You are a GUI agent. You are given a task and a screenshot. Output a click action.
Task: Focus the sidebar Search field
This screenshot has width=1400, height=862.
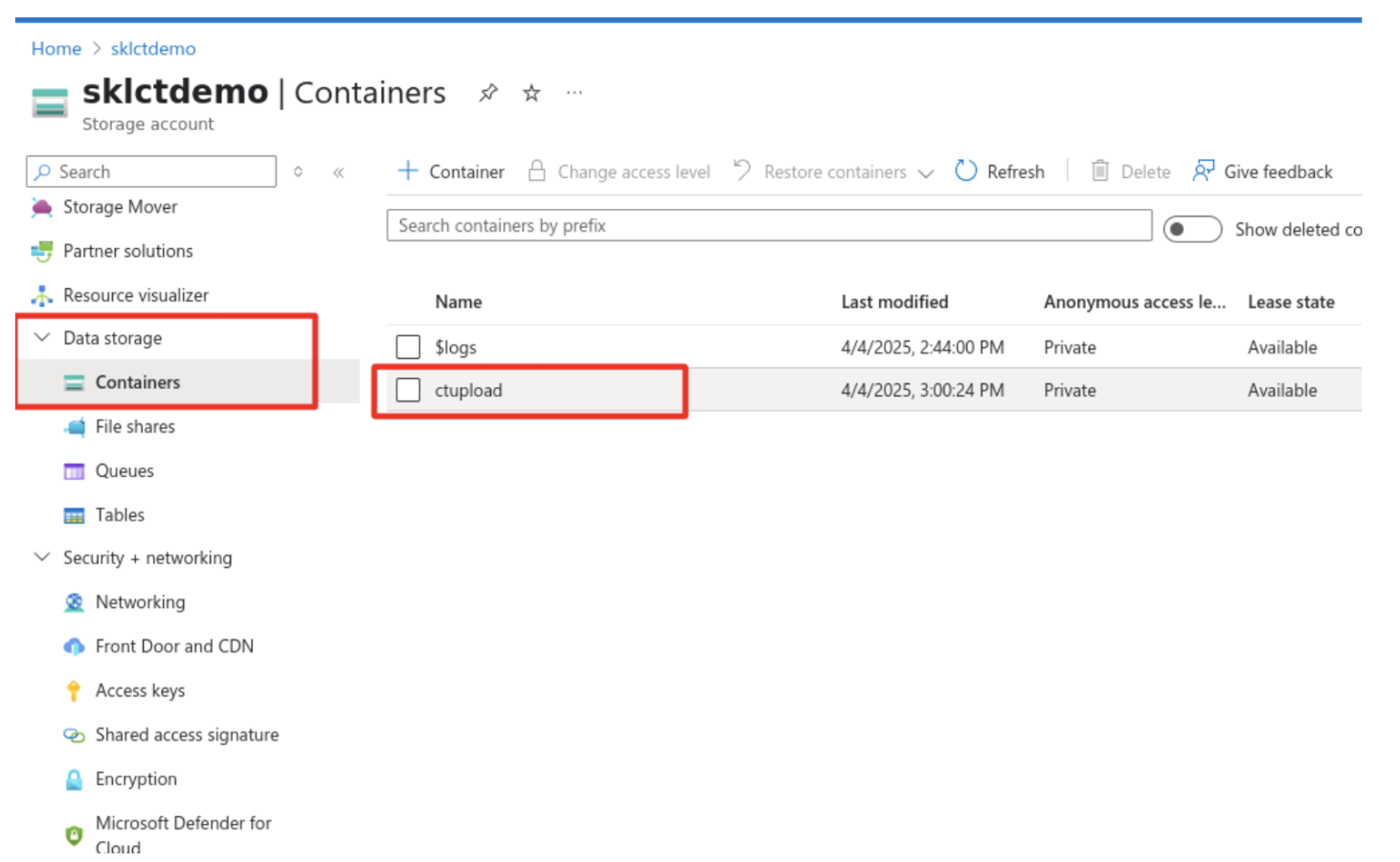point(151,171)
